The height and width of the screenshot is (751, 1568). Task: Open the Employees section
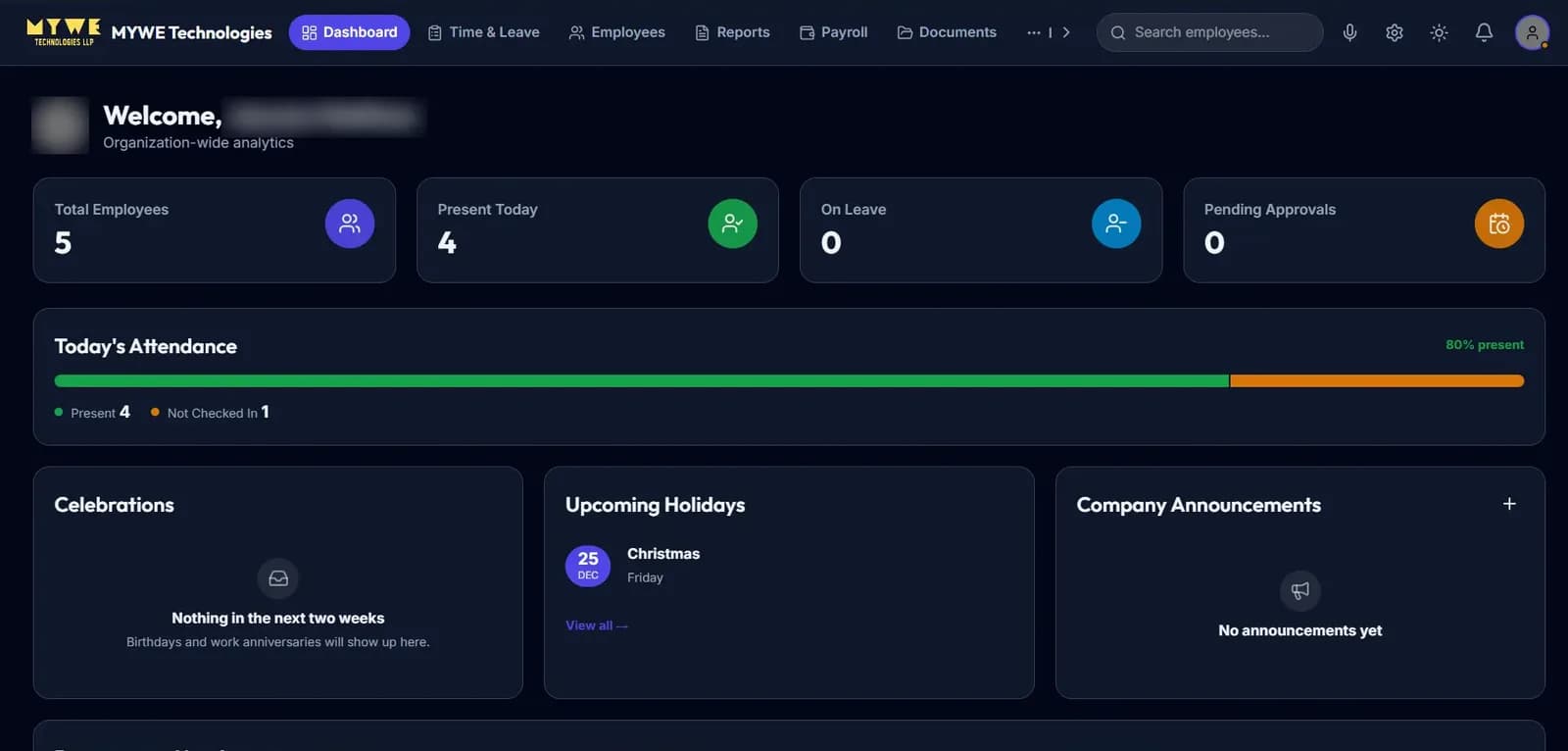coord(616,32)
